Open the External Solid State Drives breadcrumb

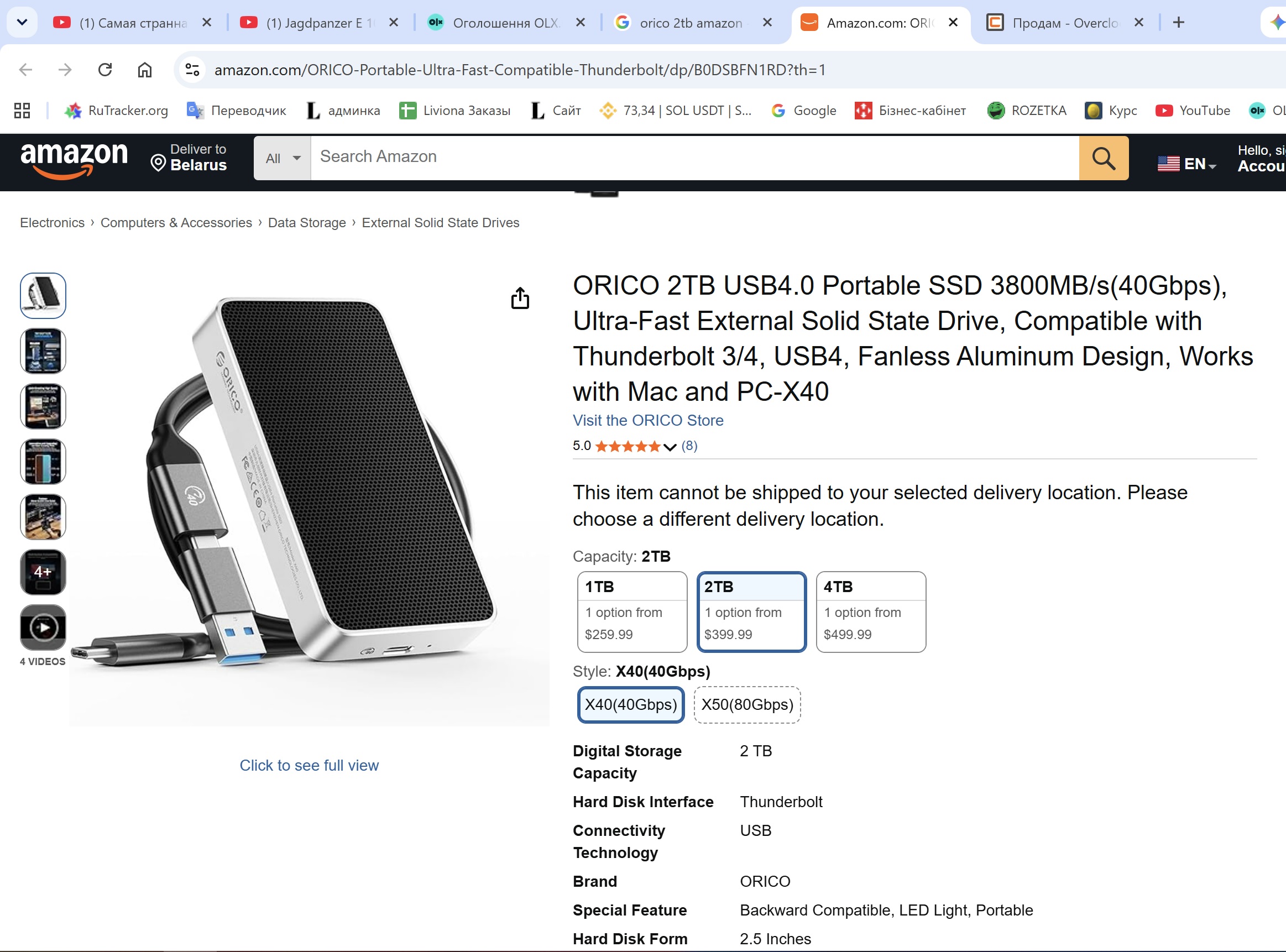click(x=440, y=222)
